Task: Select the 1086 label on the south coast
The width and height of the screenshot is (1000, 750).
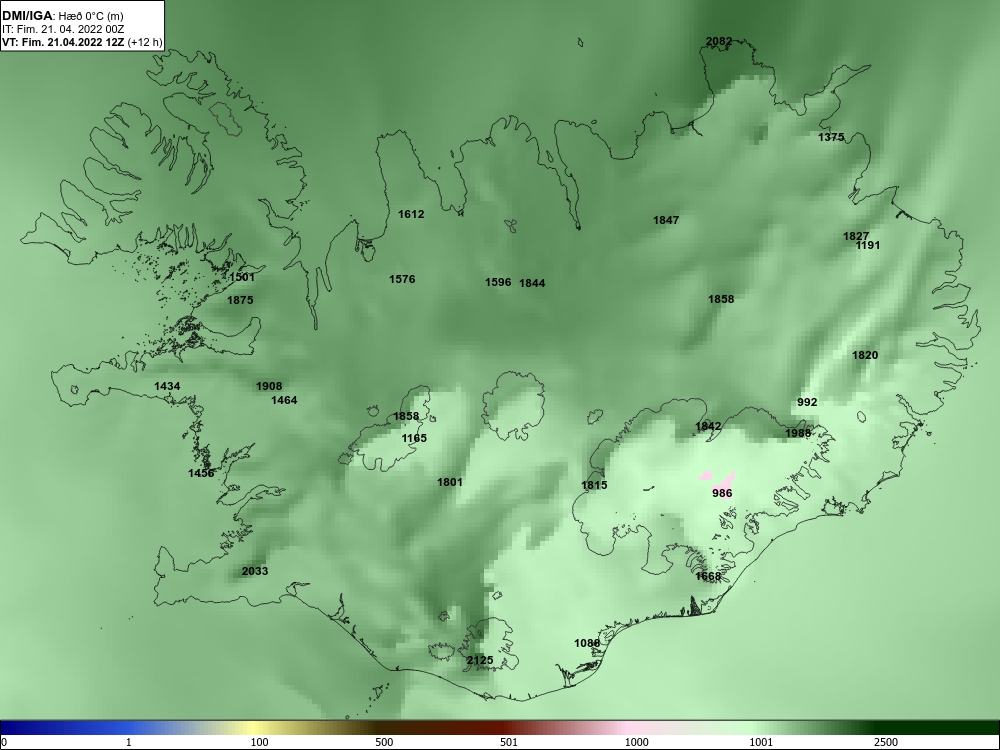Action: [587, 643]
